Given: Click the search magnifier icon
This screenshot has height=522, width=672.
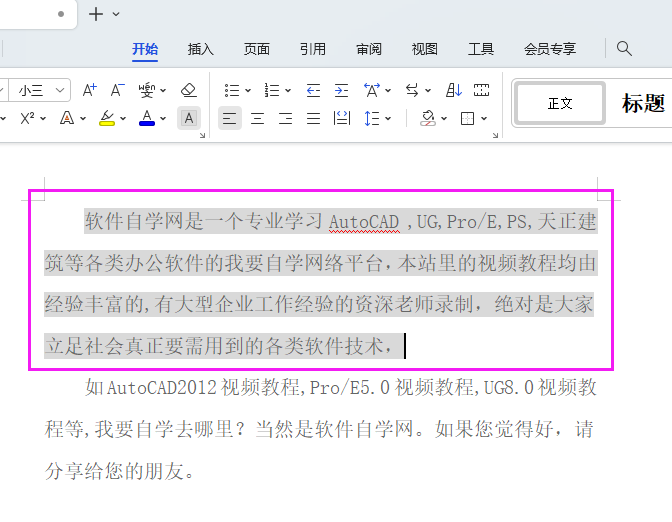Looking at the screenshot, I should coord(624,48).
